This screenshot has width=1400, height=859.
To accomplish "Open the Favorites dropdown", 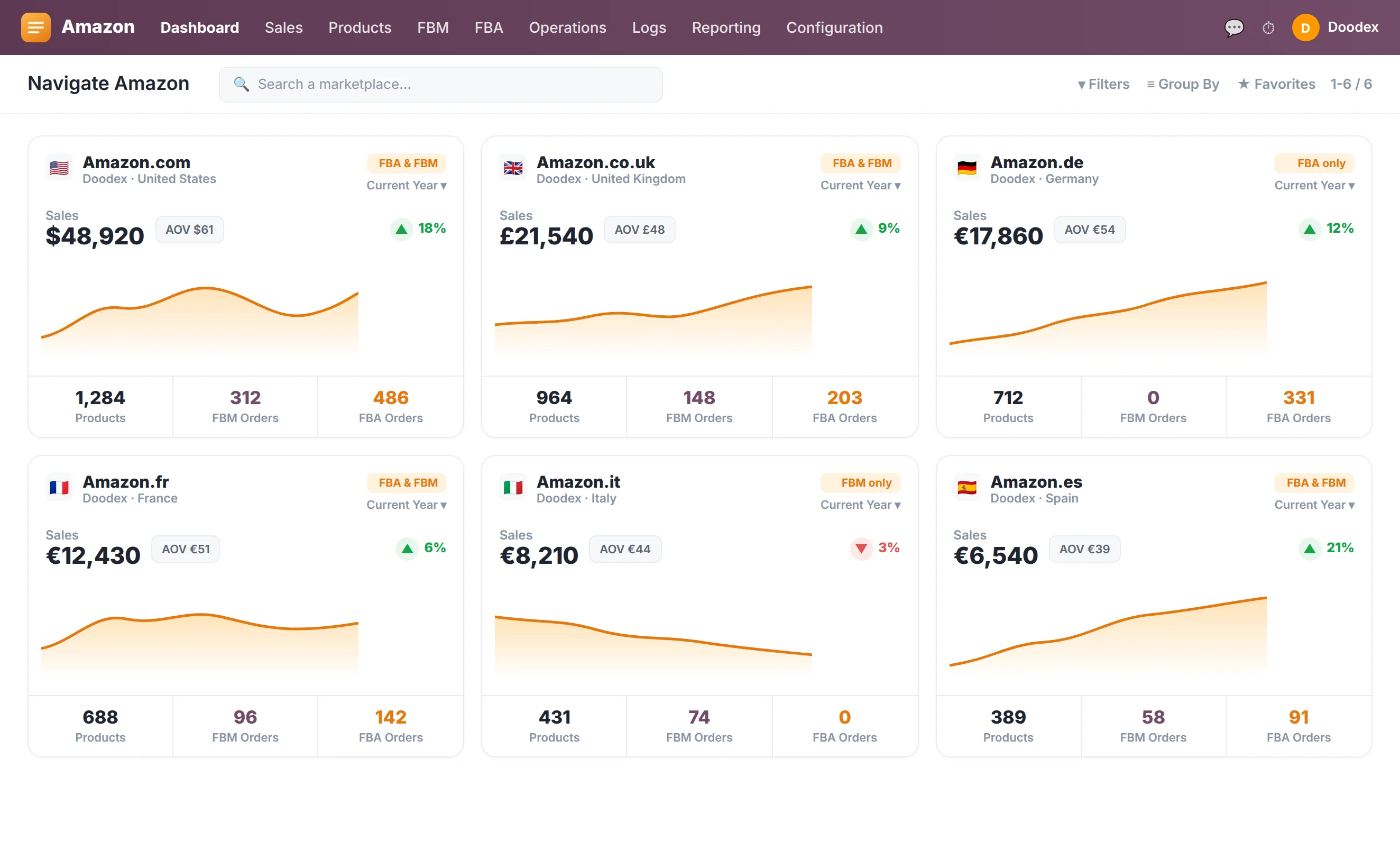I will coord(1277,84).
